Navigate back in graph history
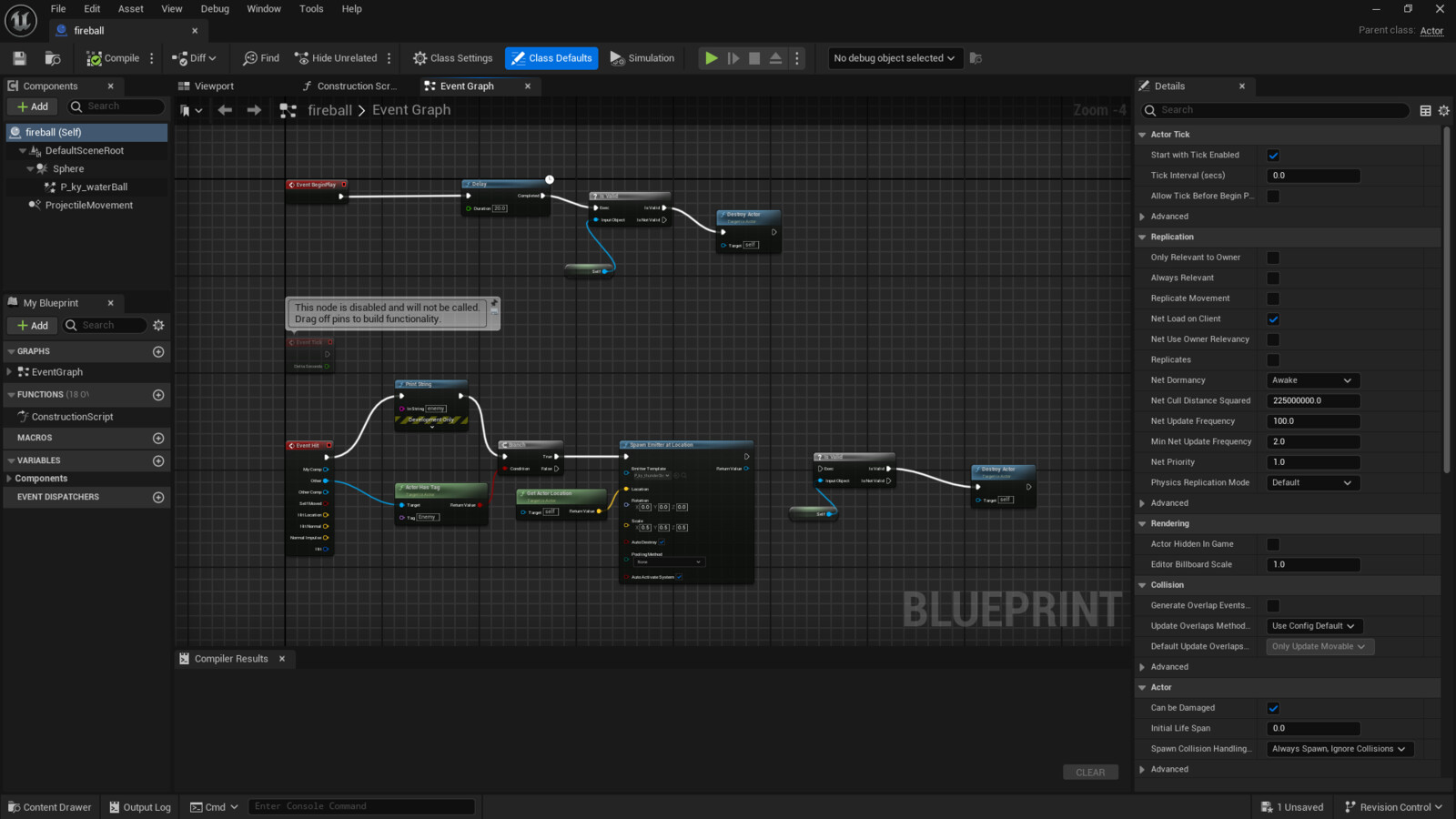Viewport: 1456px width, 819px height. [225, 110]
